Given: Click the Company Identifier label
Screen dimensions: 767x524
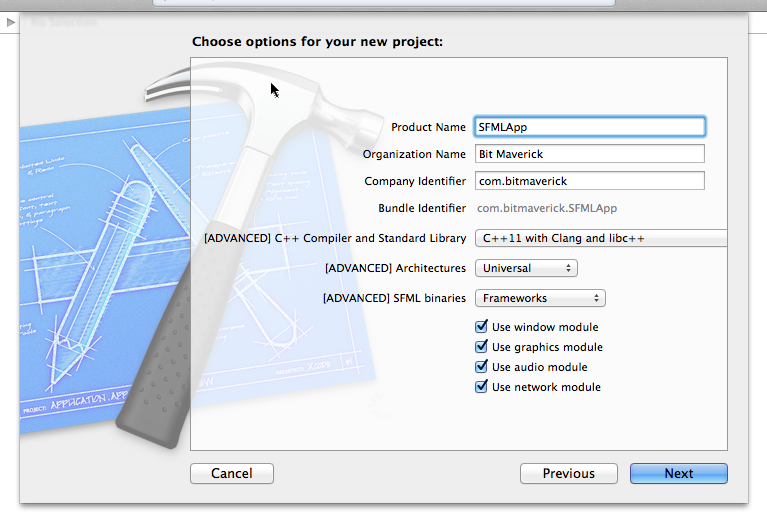Looking at the screenshot, I should pos(415,181).
